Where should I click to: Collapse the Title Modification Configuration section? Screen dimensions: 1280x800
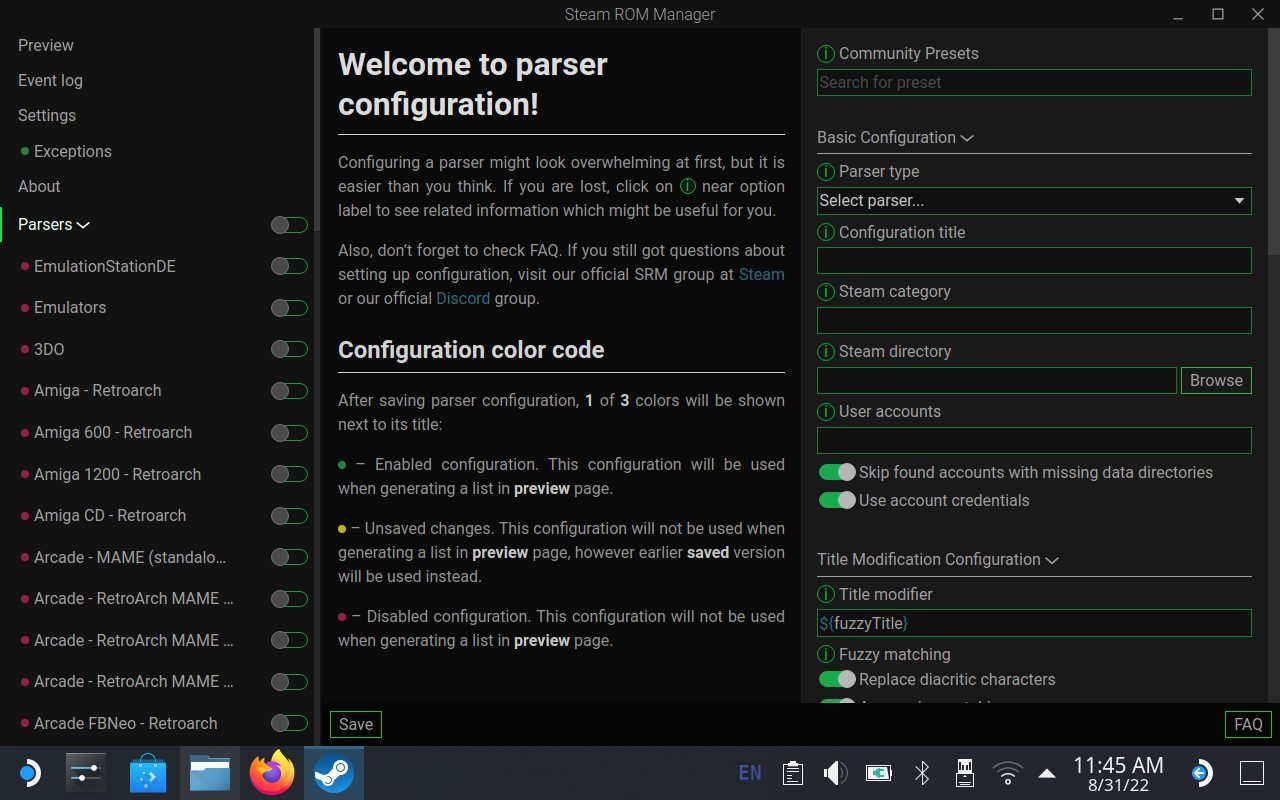point(1051,560)
